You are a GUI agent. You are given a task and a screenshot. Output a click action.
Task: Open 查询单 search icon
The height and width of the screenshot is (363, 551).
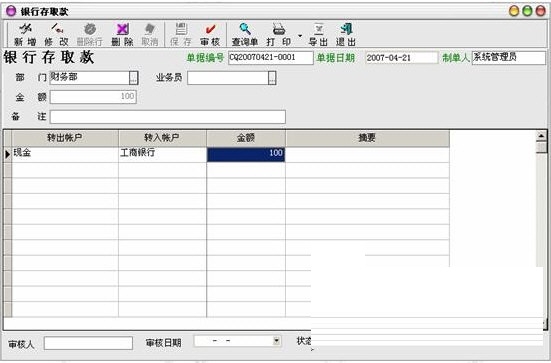245,28
